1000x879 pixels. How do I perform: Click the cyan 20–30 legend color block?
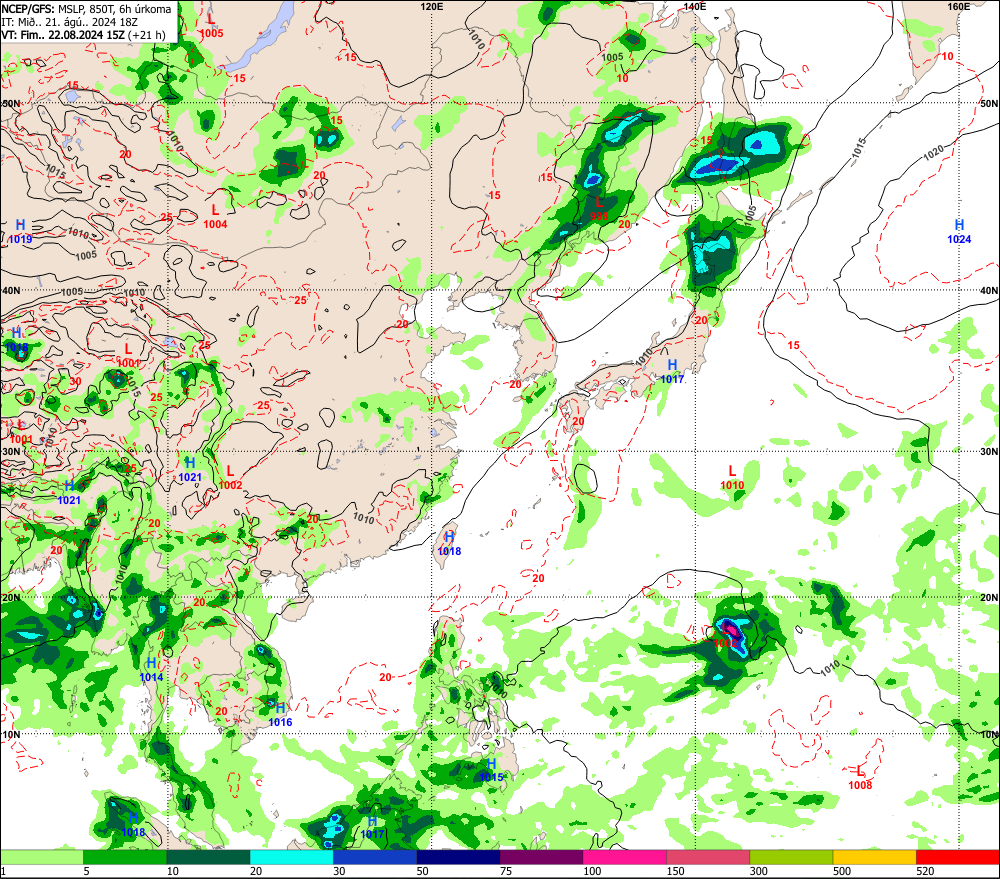291,857
